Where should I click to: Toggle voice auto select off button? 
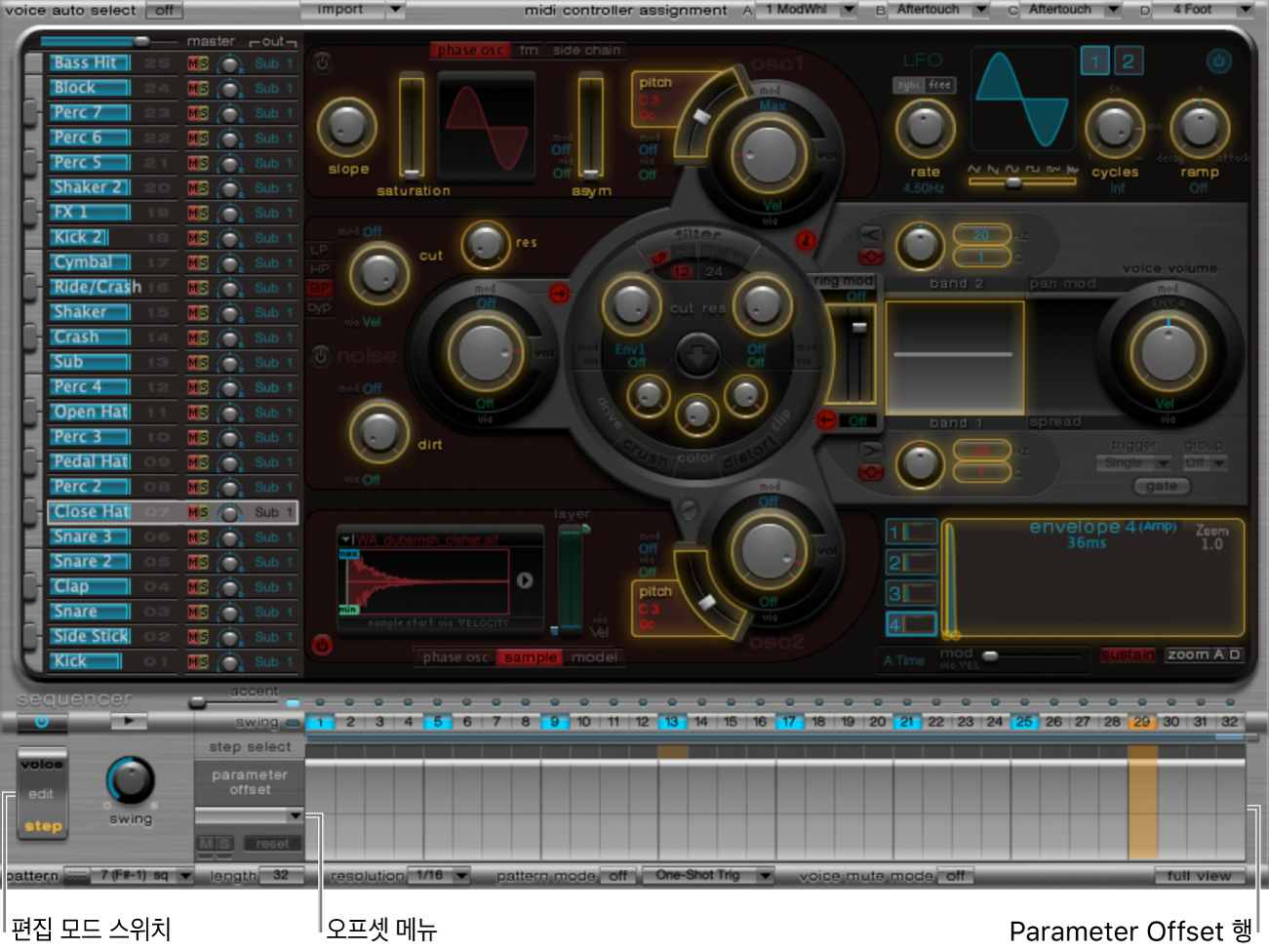[x=164, y=10]
